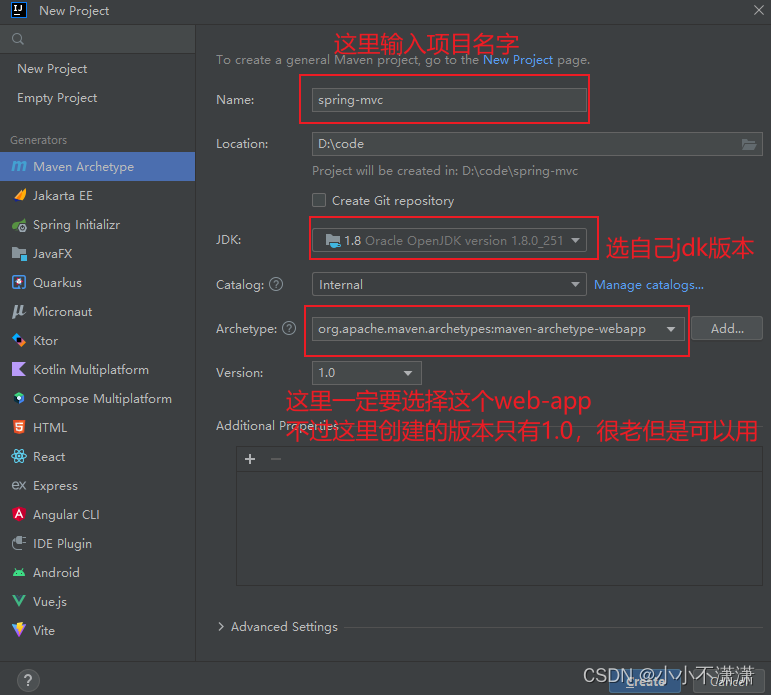Click the Quarkus icon
Viewport: 771px width, 695px height.
tap(19, 282)
